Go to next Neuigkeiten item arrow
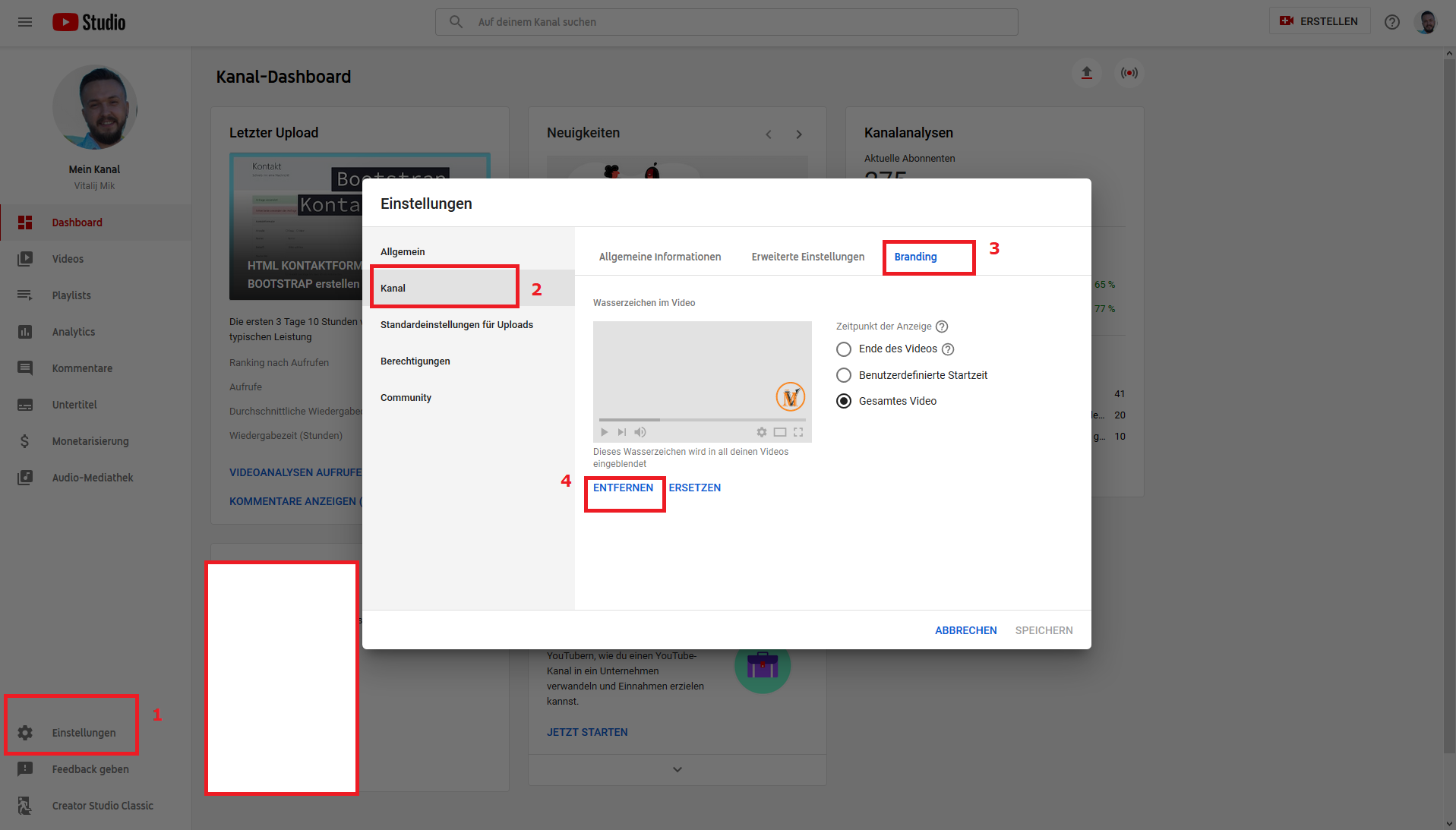 798,134
